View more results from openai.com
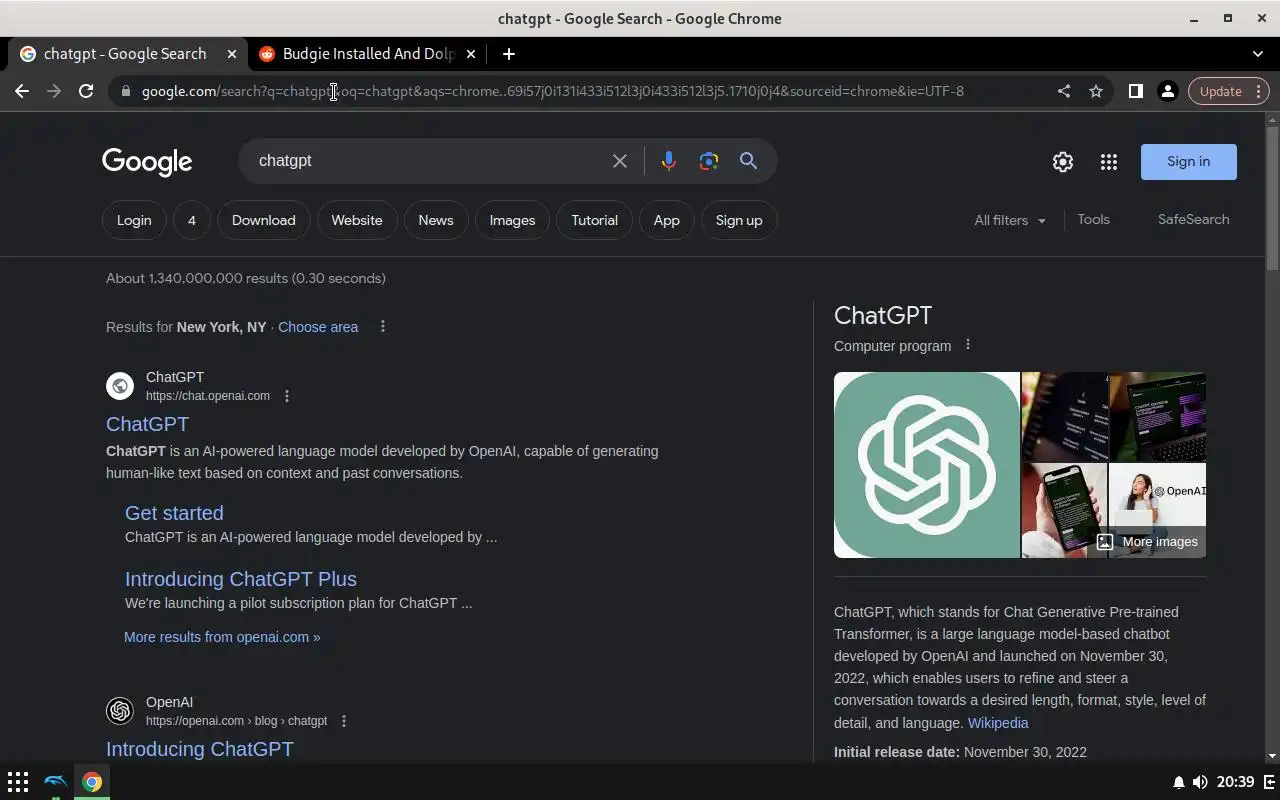The width and height of the screenshot is (1280, 800). [222, 637]
